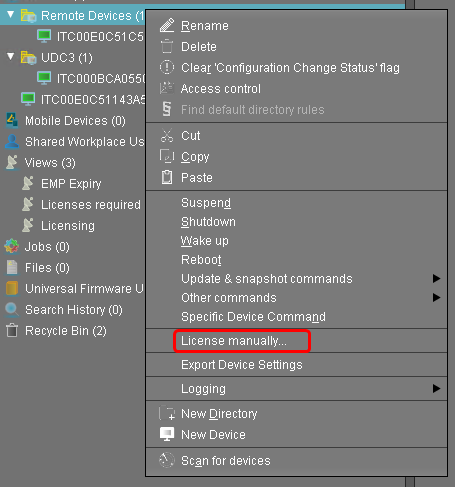Click the Cut scissors icon

(x=167, y=135)
